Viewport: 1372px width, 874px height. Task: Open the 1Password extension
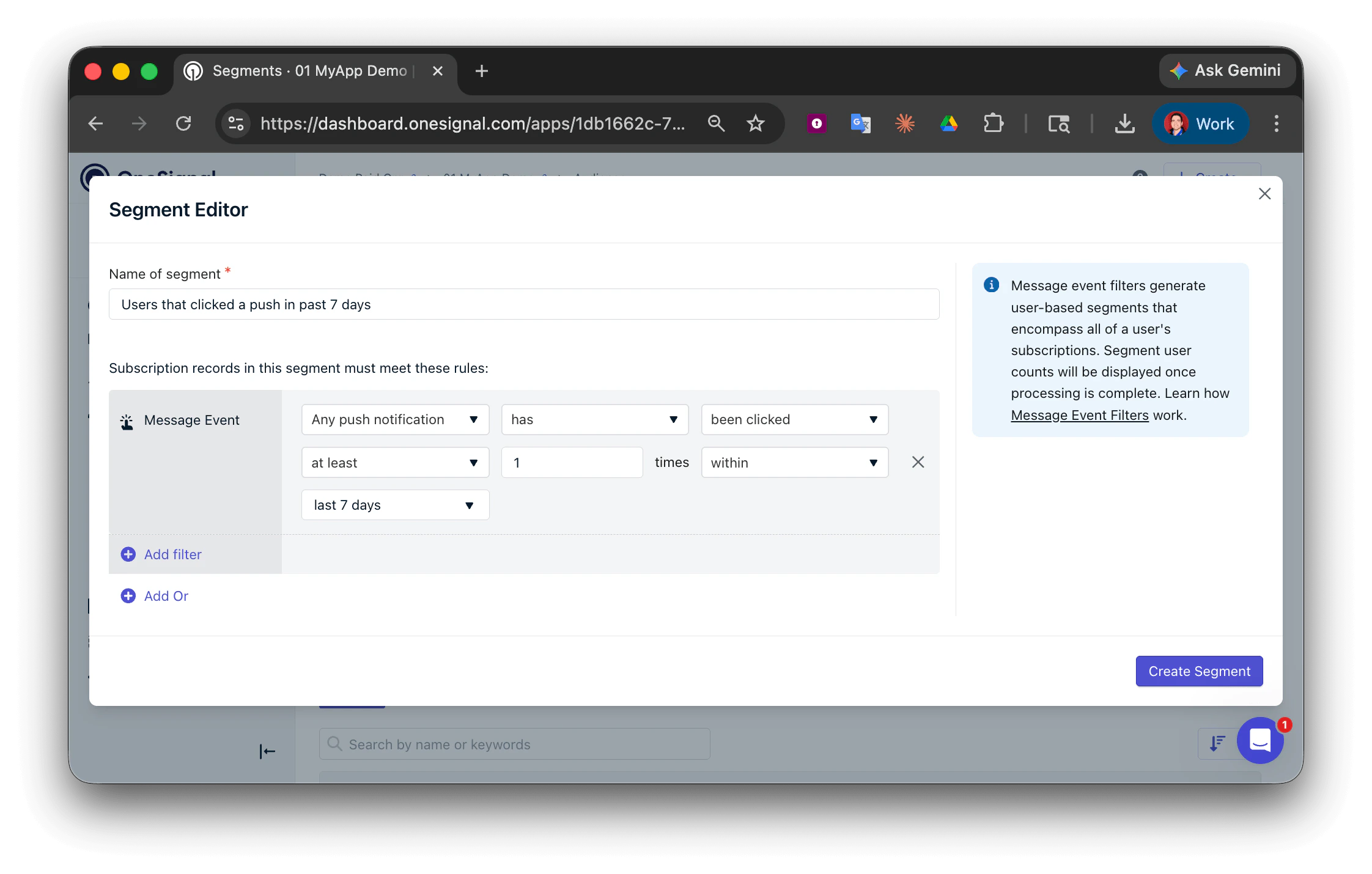(x=817, y=123)
